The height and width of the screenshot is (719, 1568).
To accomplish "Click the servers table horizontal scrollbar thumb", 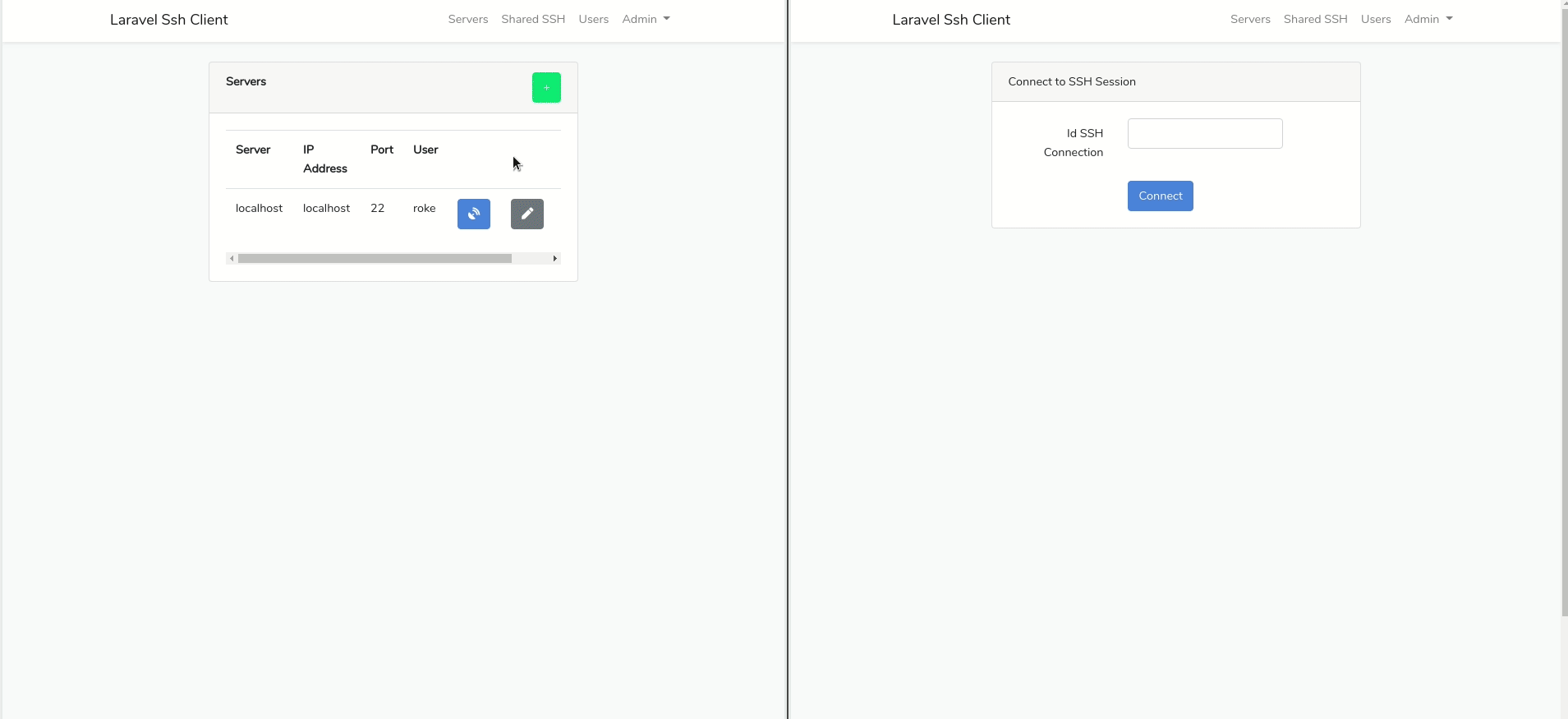I will pyautogui.click(x=375, y=259).
